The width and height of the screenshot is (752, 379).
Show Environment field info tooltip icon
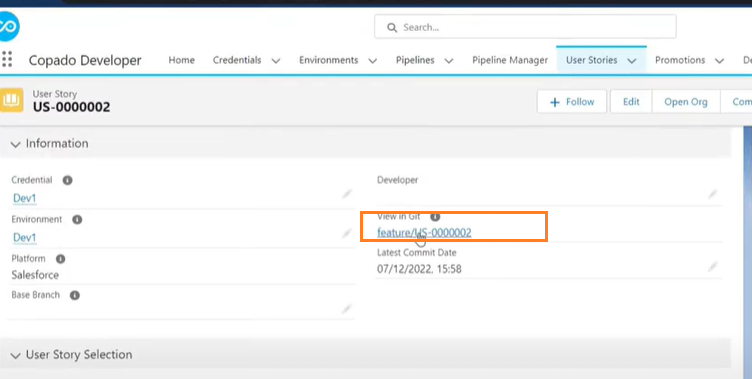(77, 220)
